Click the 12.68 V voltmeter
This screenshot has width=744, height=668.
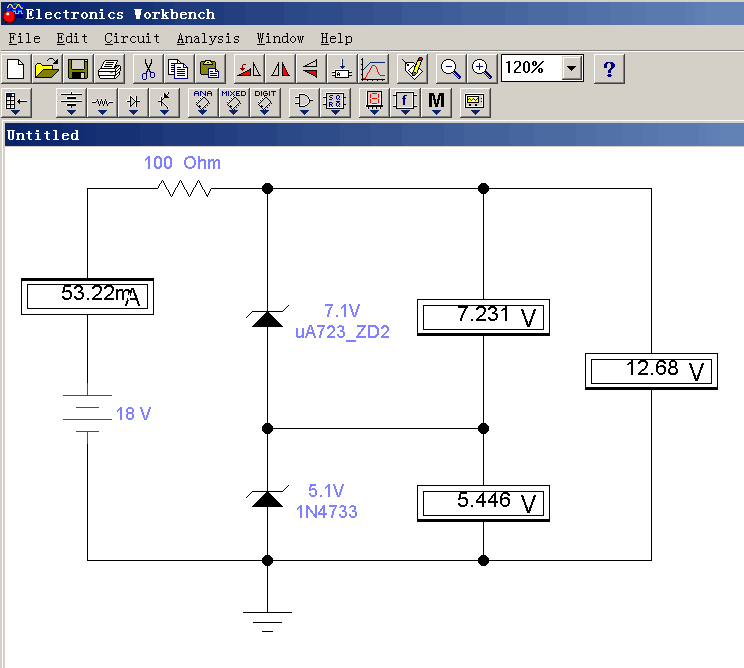tap(651, 371)
